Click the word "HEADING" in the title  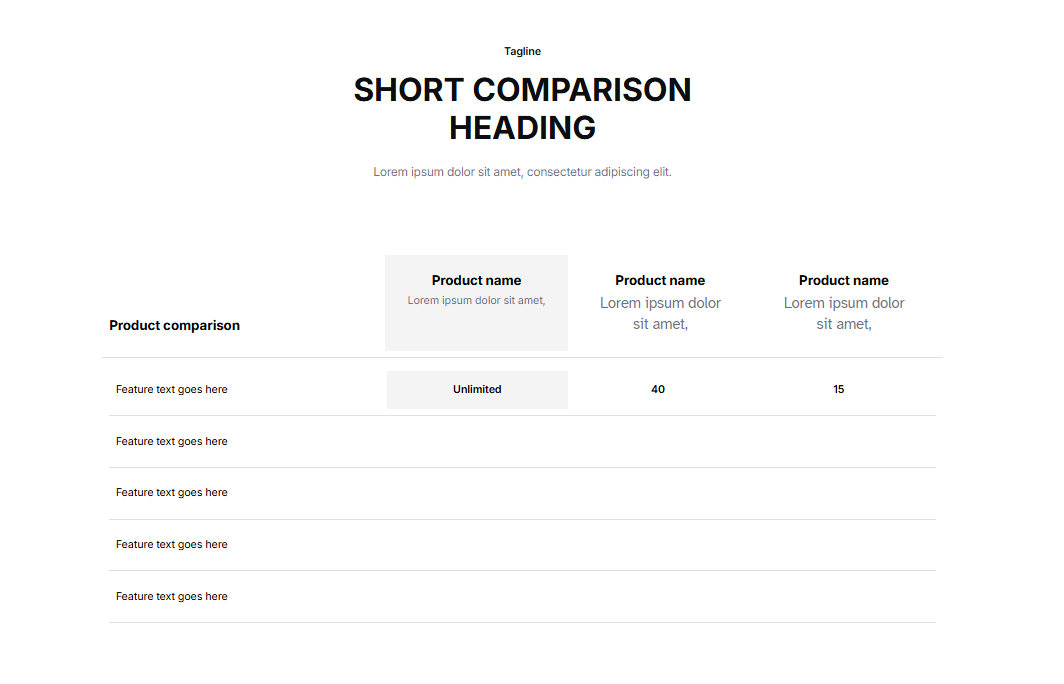point(522,128)
